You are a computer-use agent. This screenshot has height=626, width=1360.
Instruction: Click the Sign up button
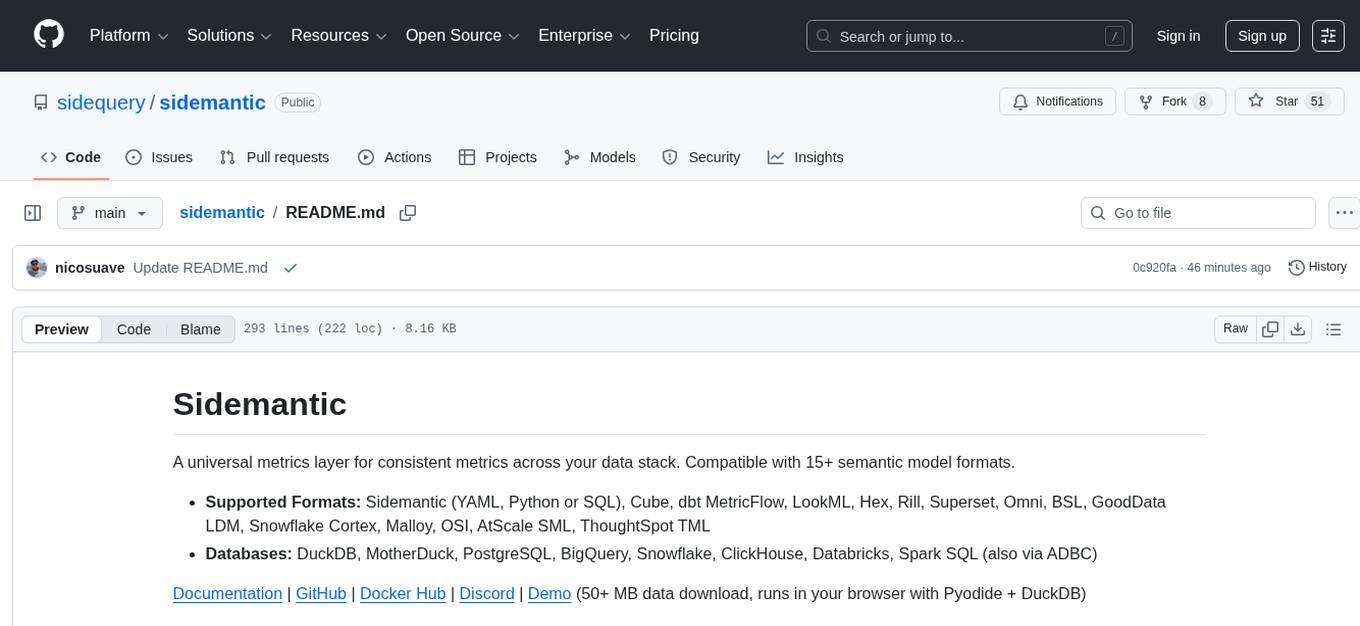(1262, 36)
